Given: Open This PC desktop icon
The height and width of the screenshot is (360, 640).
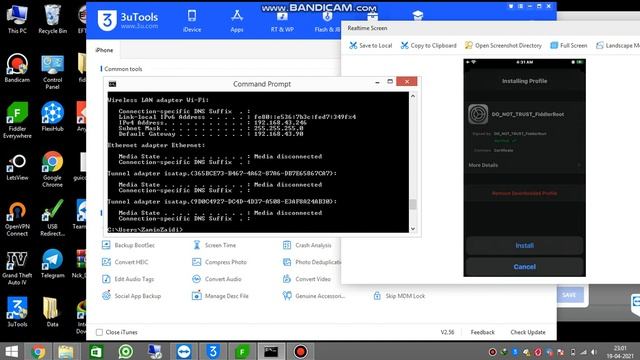Looking at the screenshot, I should (17, 19).
